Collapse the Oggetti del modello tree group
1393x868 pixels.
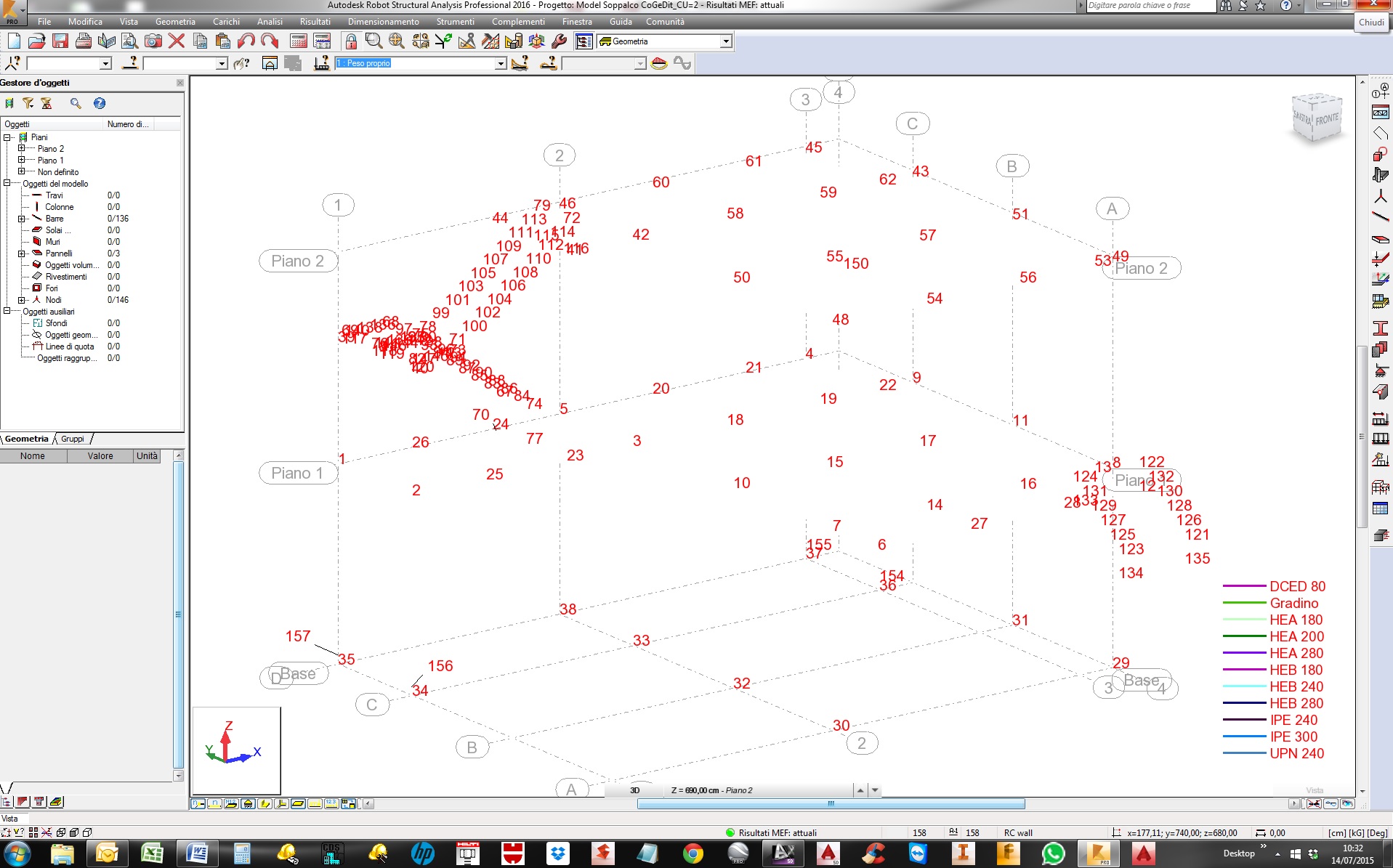7,183
